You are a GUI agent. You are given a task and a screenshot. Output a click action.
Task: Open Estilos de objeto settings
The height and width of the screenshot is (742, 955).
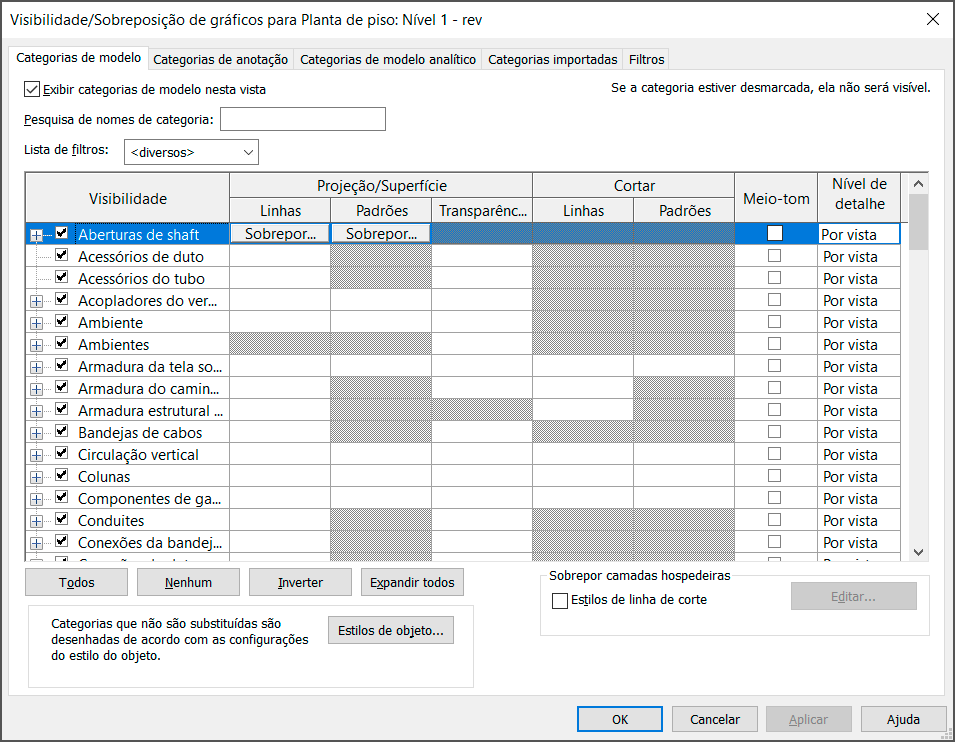point(390,630)
